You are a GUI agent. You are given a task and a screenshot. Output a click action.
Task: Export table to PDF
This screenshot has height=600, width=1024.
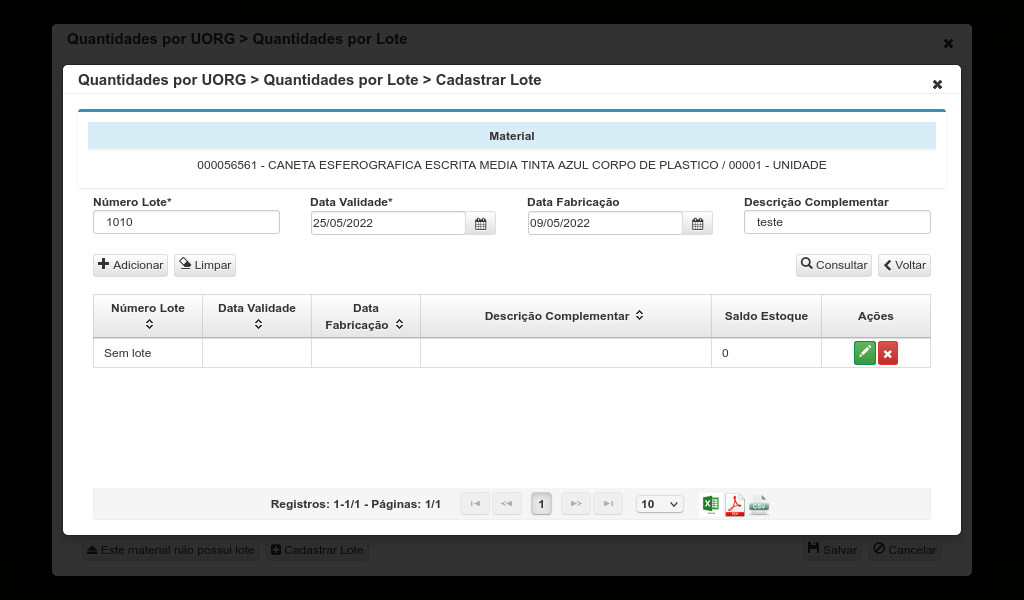point(735,504)
